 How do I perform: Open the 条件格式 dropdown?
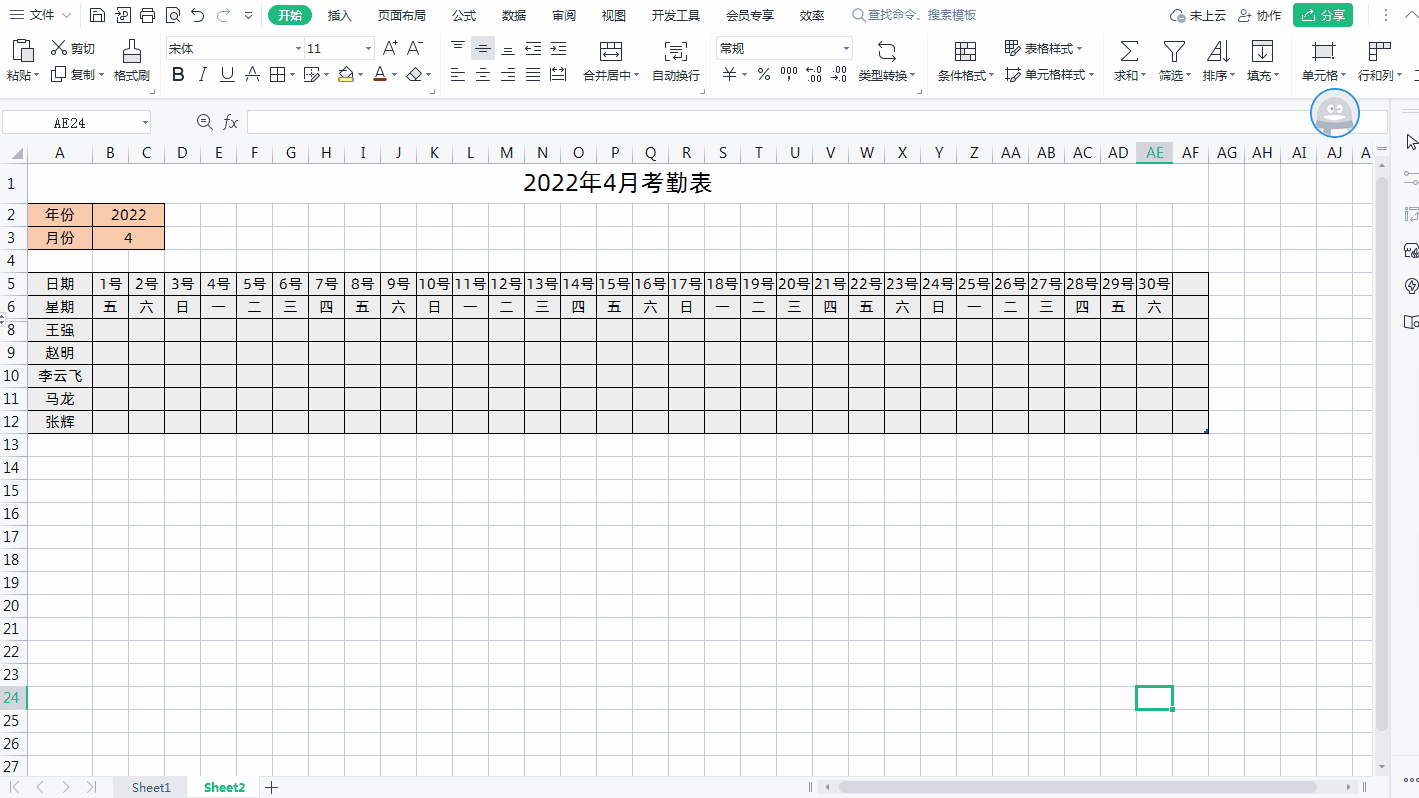click(x=965, y=75)
